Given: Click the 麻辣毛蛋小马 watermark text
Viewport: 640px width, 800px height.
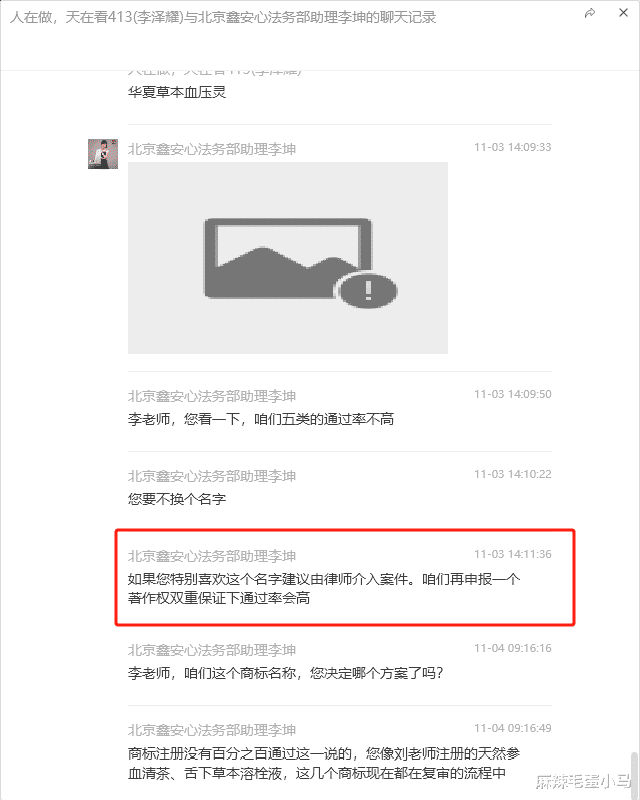Looking at the screenshot, I should click(583, 781).
